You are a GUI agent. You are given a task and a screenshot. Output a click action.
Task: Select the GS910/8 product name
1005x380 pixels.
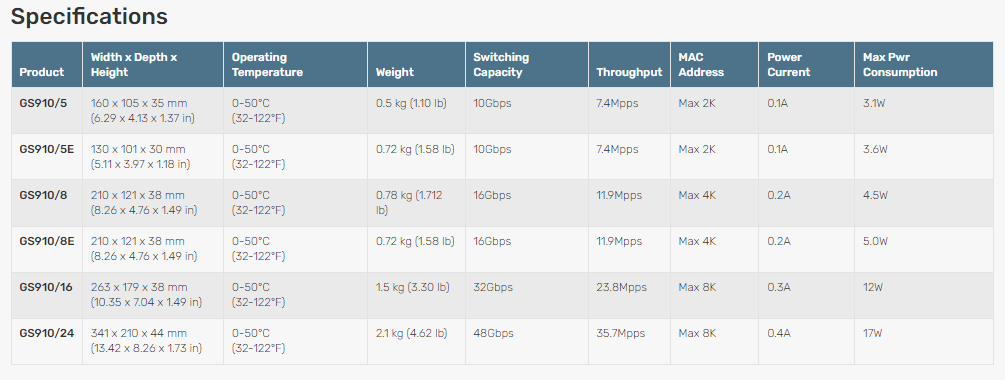pos(43,195)
